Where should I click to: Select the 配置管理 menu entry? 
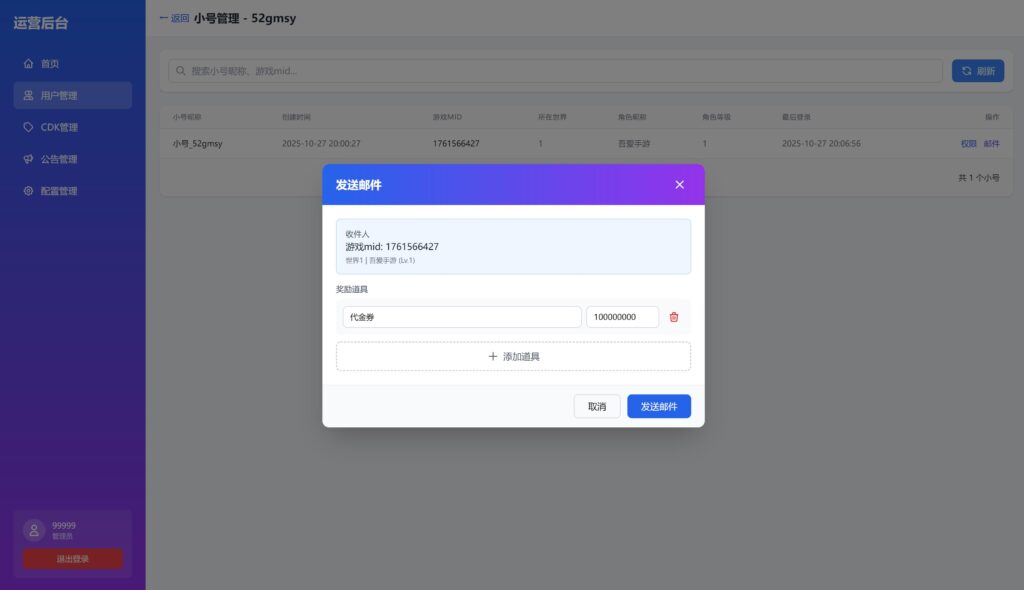point(60,191)
